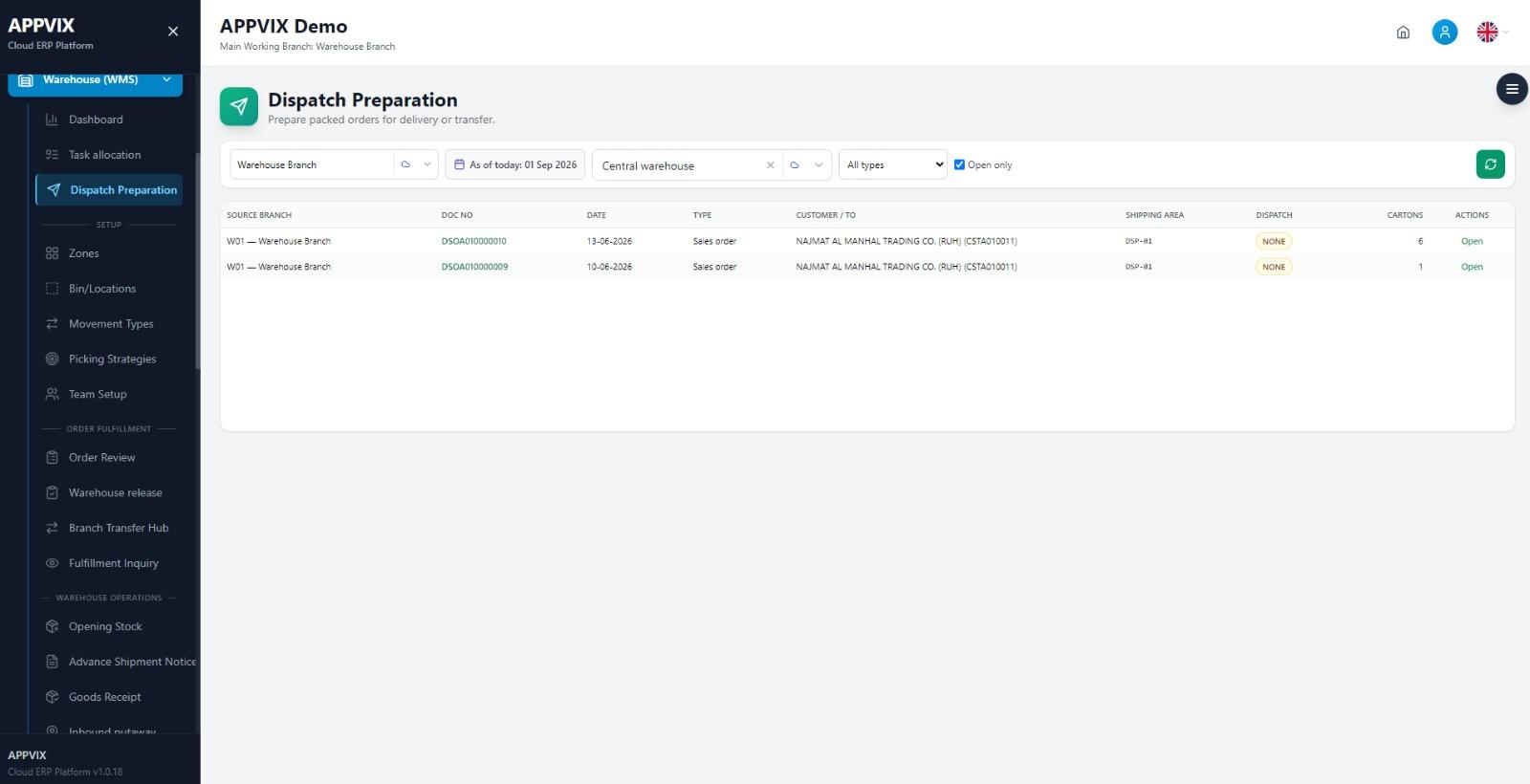Open the user profile avatar icon
Image resolution: width=1530 pixels, height=784 pixels.
1445,33
